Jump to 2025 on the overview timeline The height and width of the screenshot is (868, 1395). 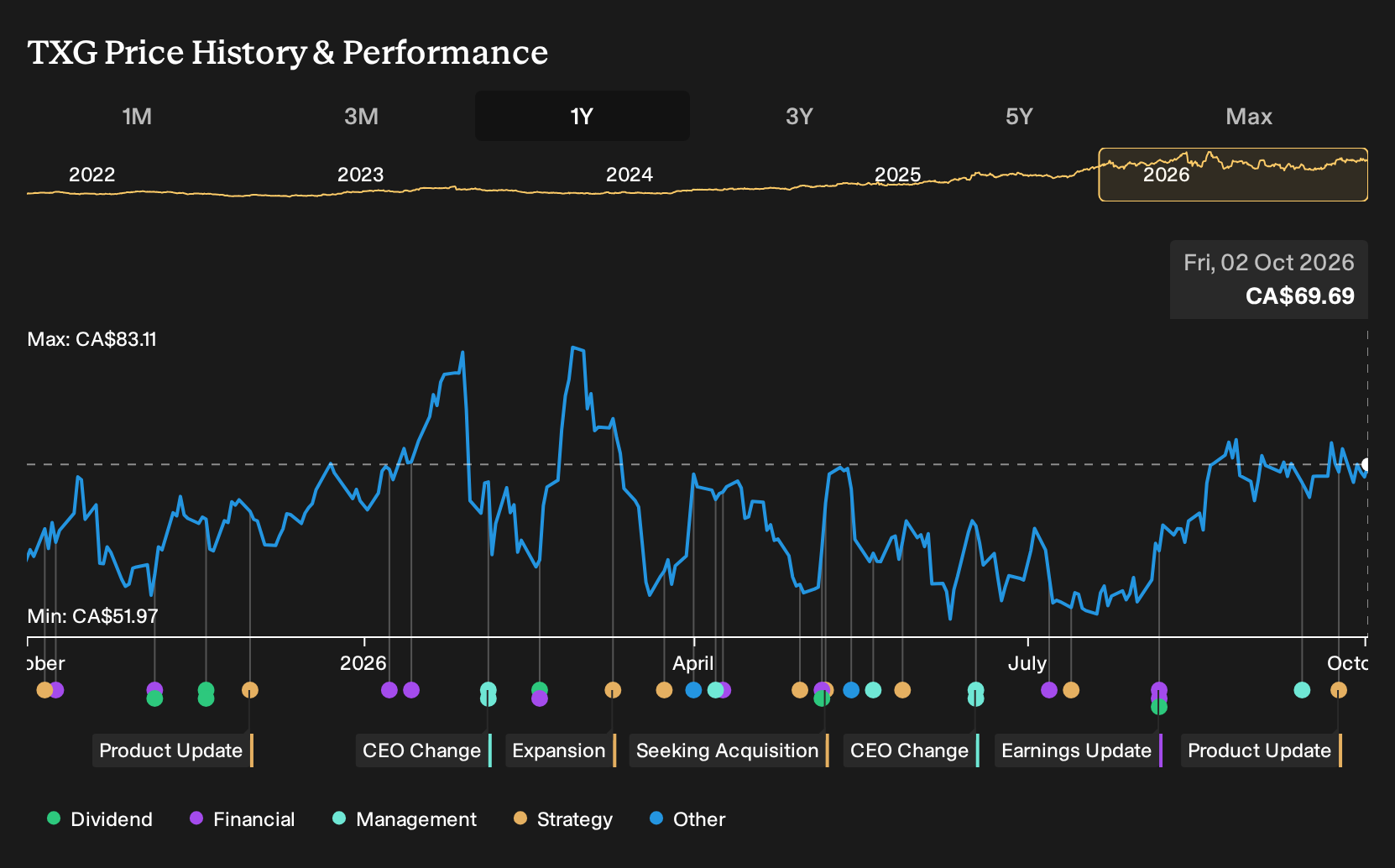click(x=898, y=175)
